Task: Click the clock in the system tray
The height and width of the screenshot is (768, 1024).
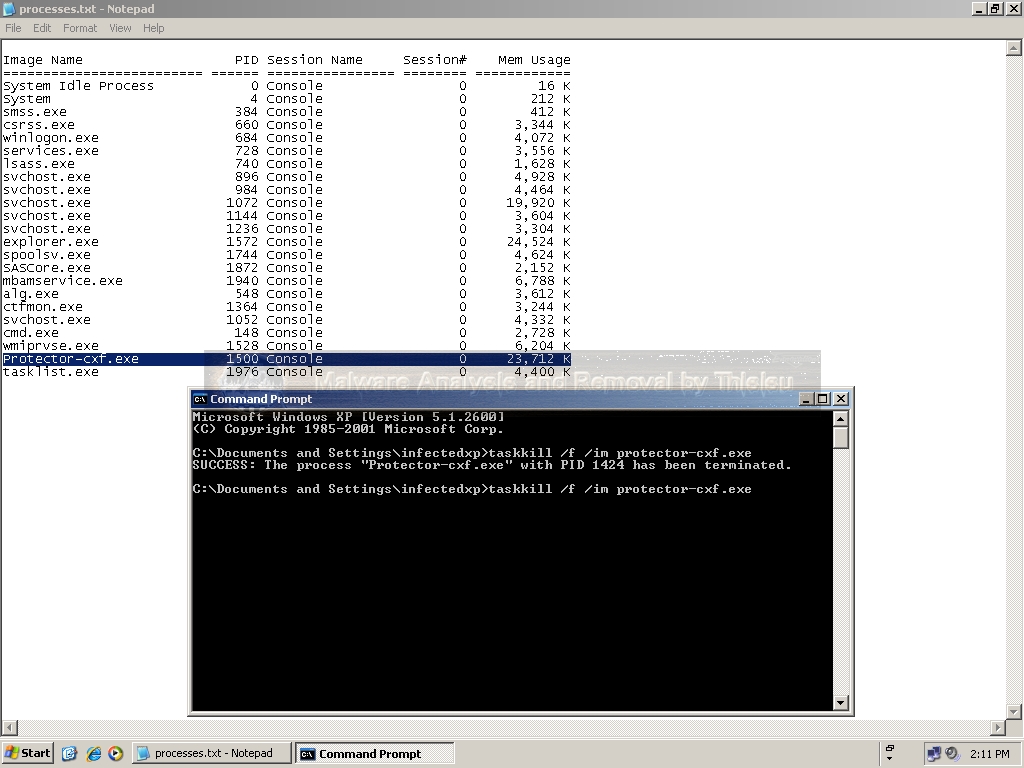Action: click(991, 753)
